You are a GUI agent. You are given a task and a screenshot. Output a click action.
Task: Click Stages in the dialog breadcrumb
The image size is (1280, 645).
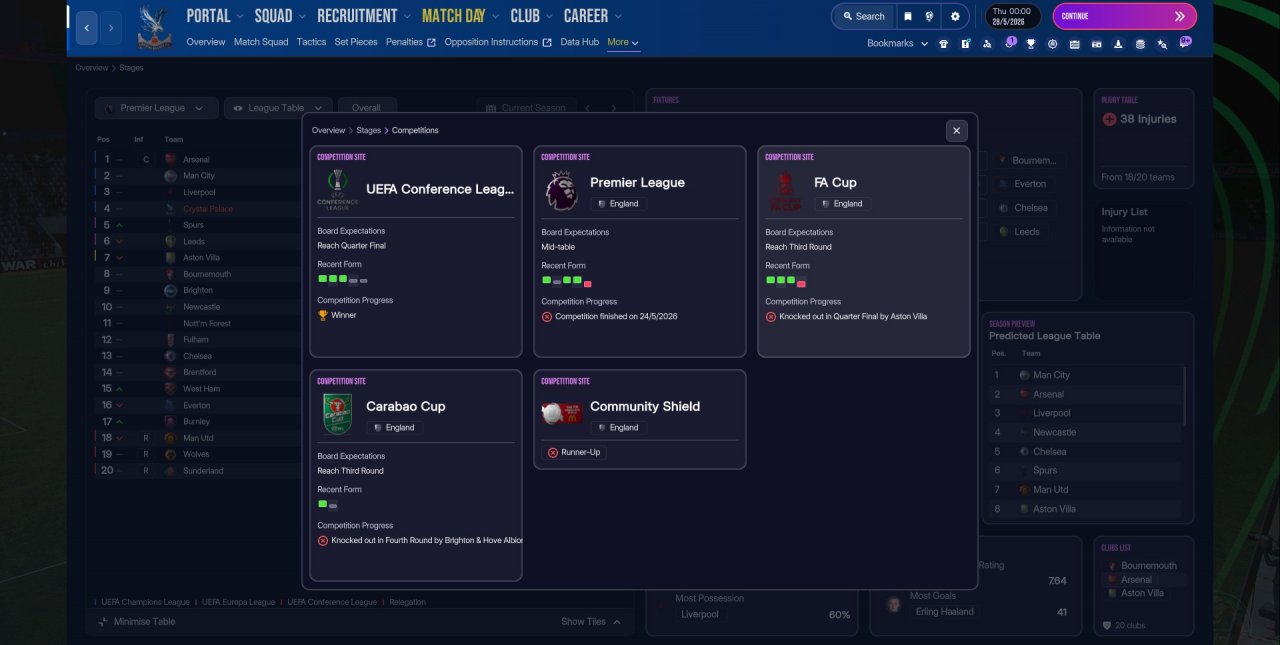pyautogui.click(x=369, y=130)
